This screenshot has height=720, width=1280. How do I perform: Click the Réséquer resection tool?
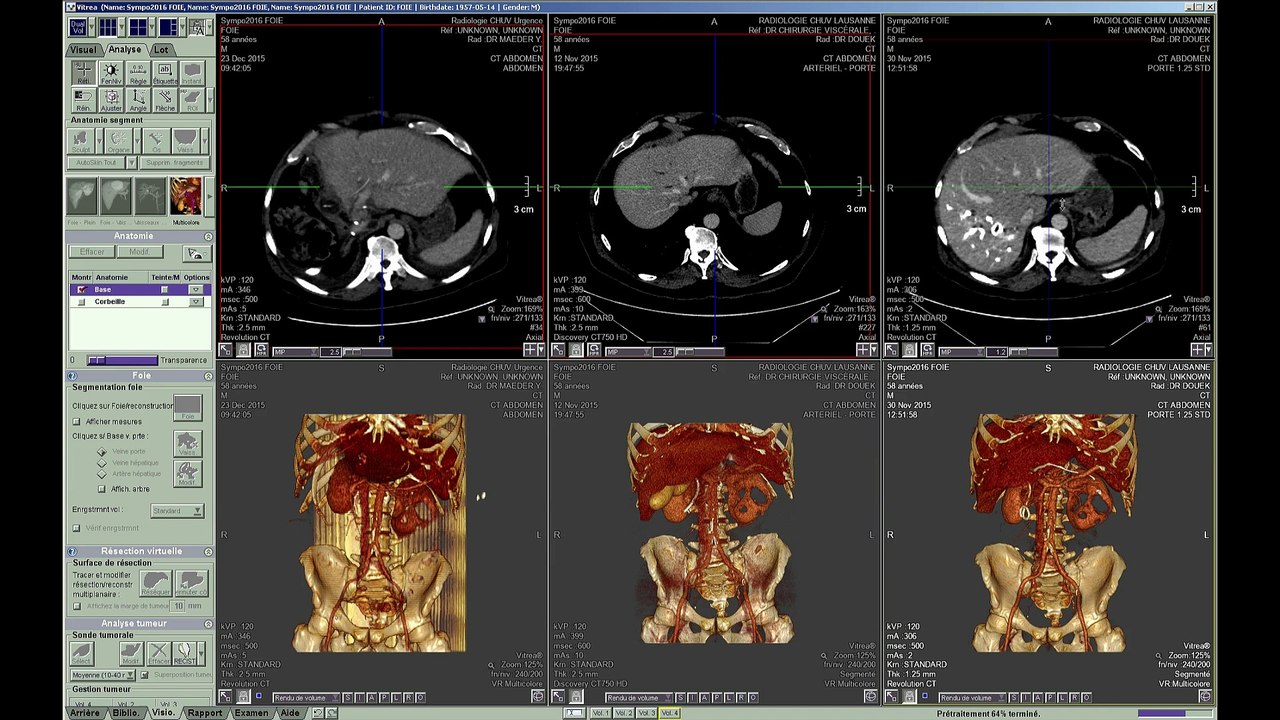click(155, 583)
